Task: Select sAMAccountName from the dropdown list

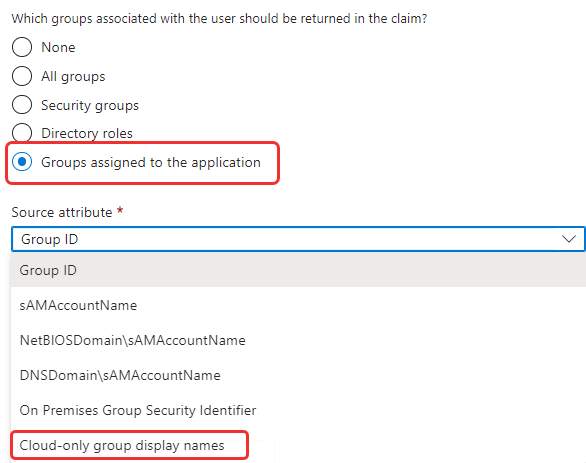Action: (x=298, y=305)
